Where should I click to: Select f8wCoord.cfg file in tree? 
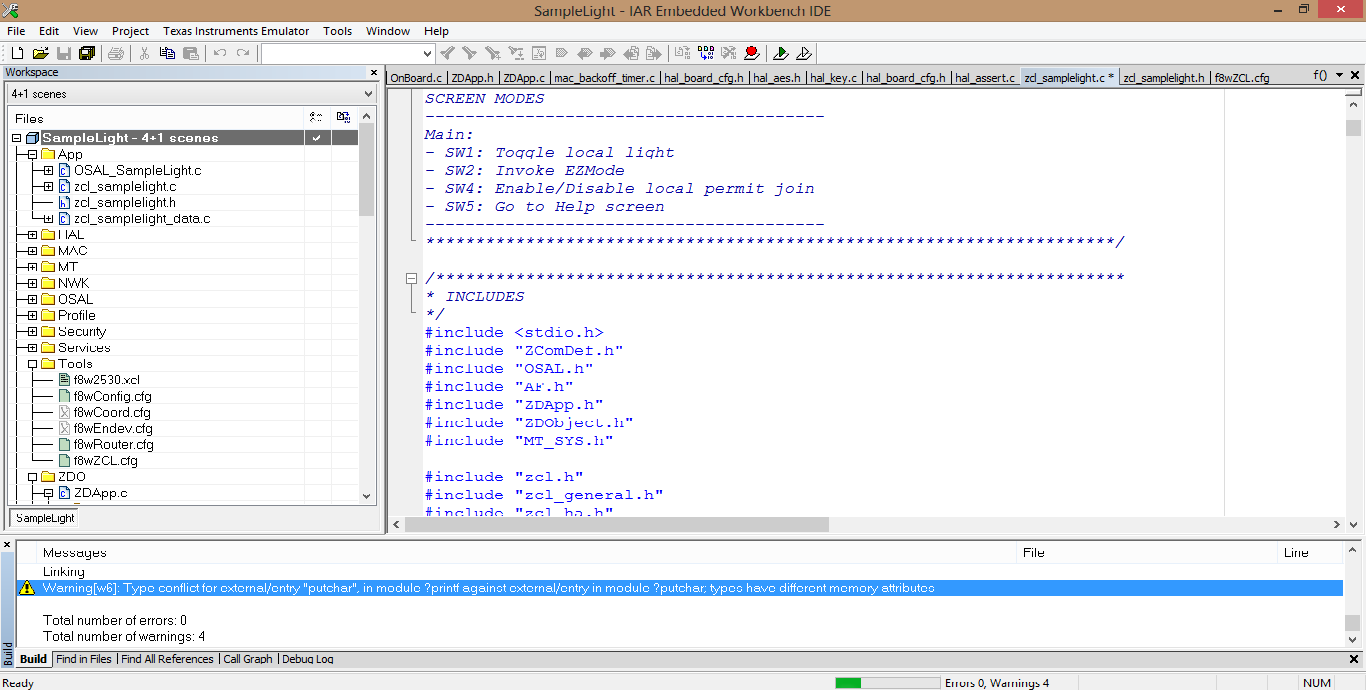tap(112, 412)
